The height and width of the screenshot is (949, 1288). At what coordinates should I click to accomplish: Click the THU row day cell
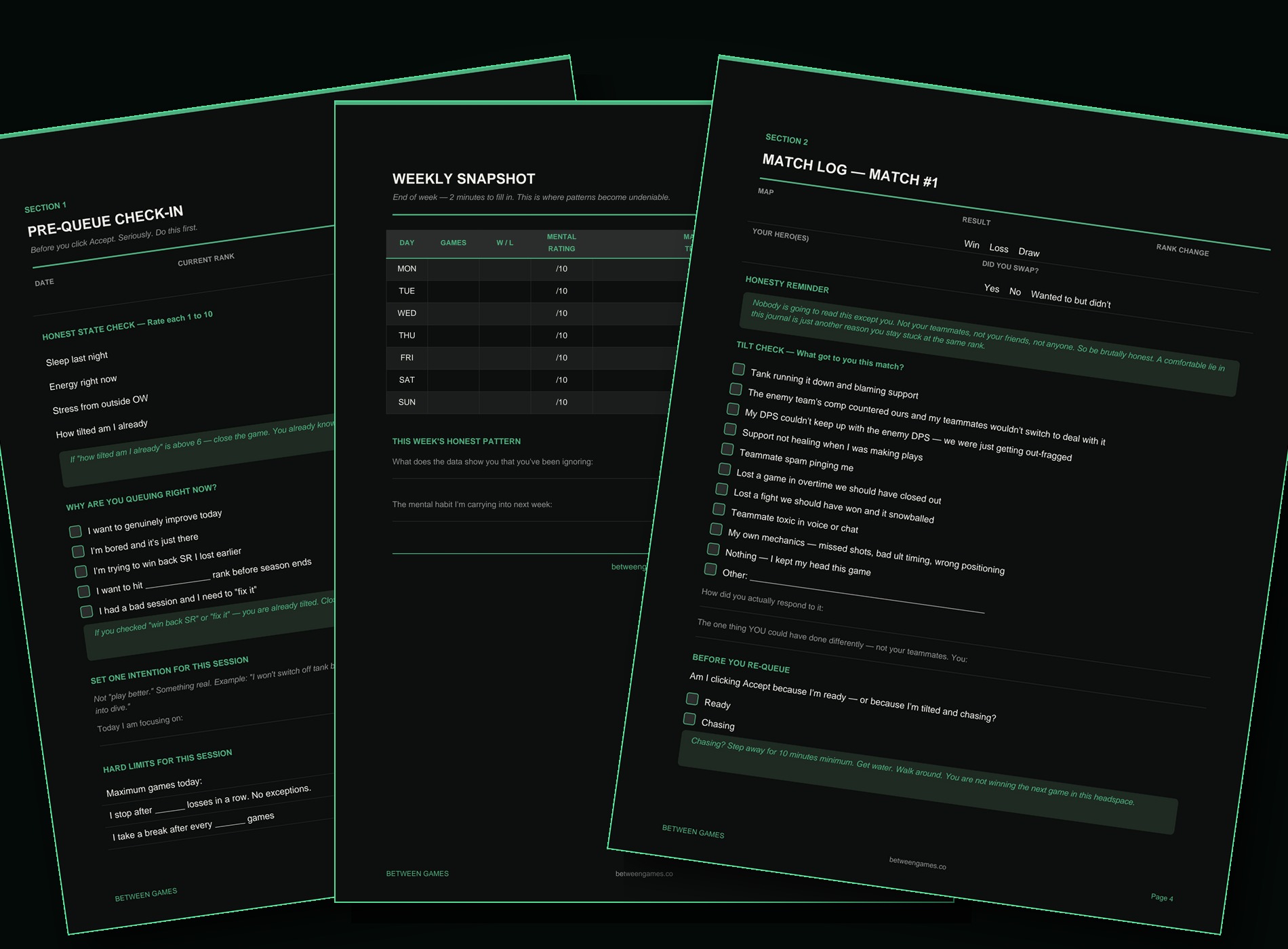click(x=407, y=336)
